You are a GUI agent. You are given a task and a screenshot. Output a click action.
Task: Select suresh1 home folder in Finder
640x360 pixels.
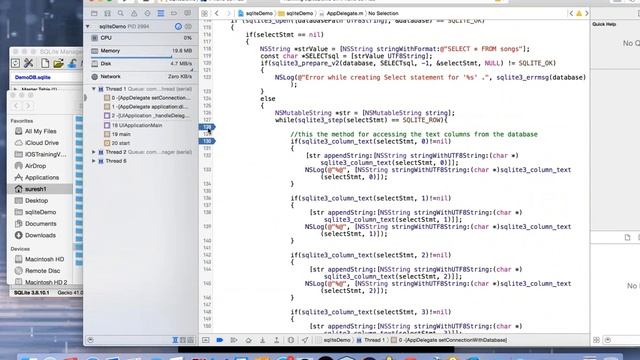click(x=40, y=189)
